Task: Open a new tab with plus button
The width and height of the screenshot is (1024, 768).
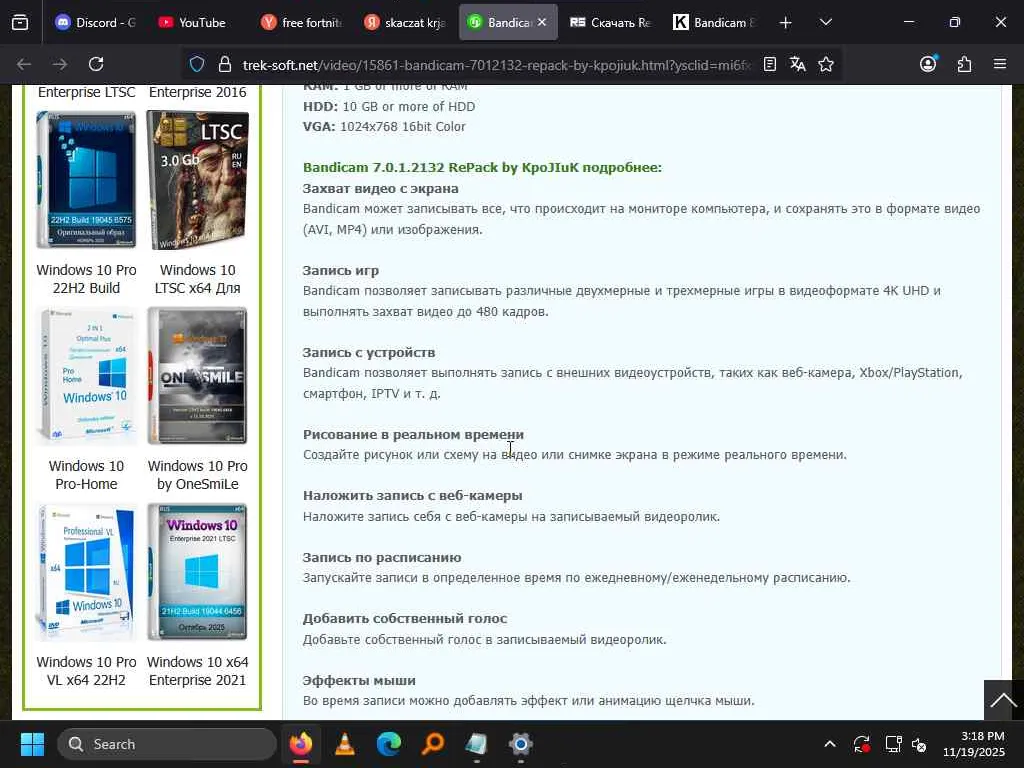Action: 786,23
